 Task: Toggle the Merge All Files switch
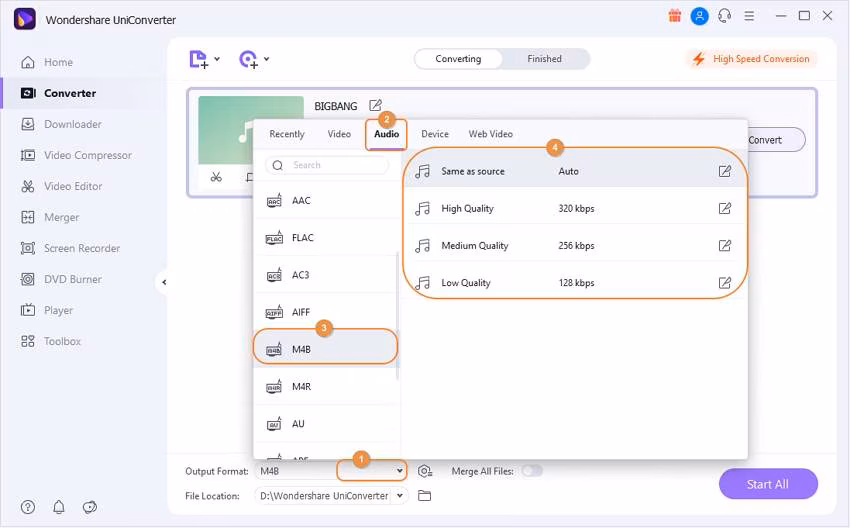pyautogui.click(x=532, y=471)
